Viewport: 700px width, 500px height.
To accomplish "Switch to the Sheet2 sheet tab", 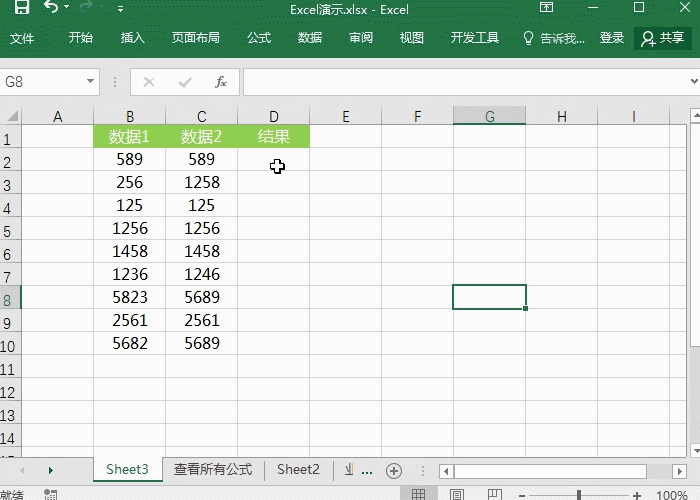I will point(298,469).
